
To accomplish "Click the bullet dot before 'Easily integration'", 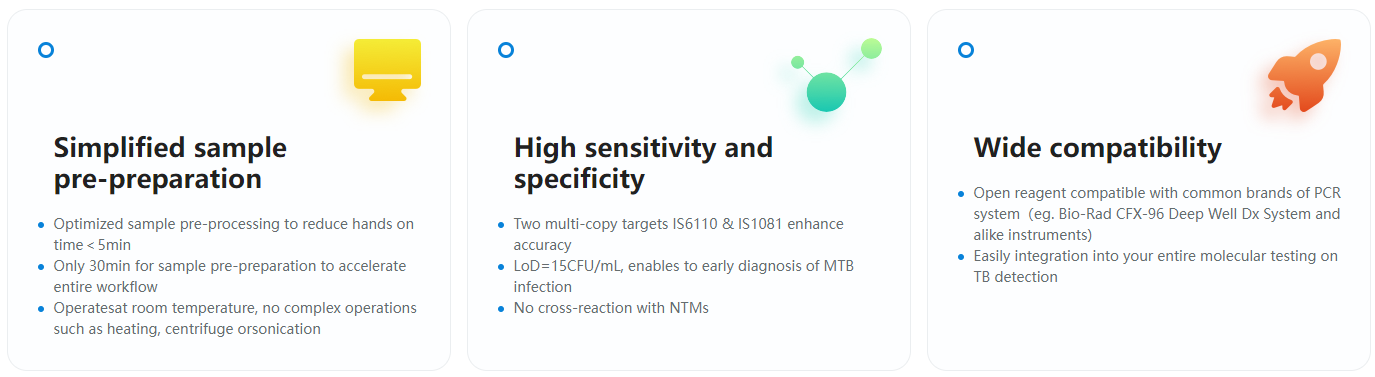I will pos(961,257).
